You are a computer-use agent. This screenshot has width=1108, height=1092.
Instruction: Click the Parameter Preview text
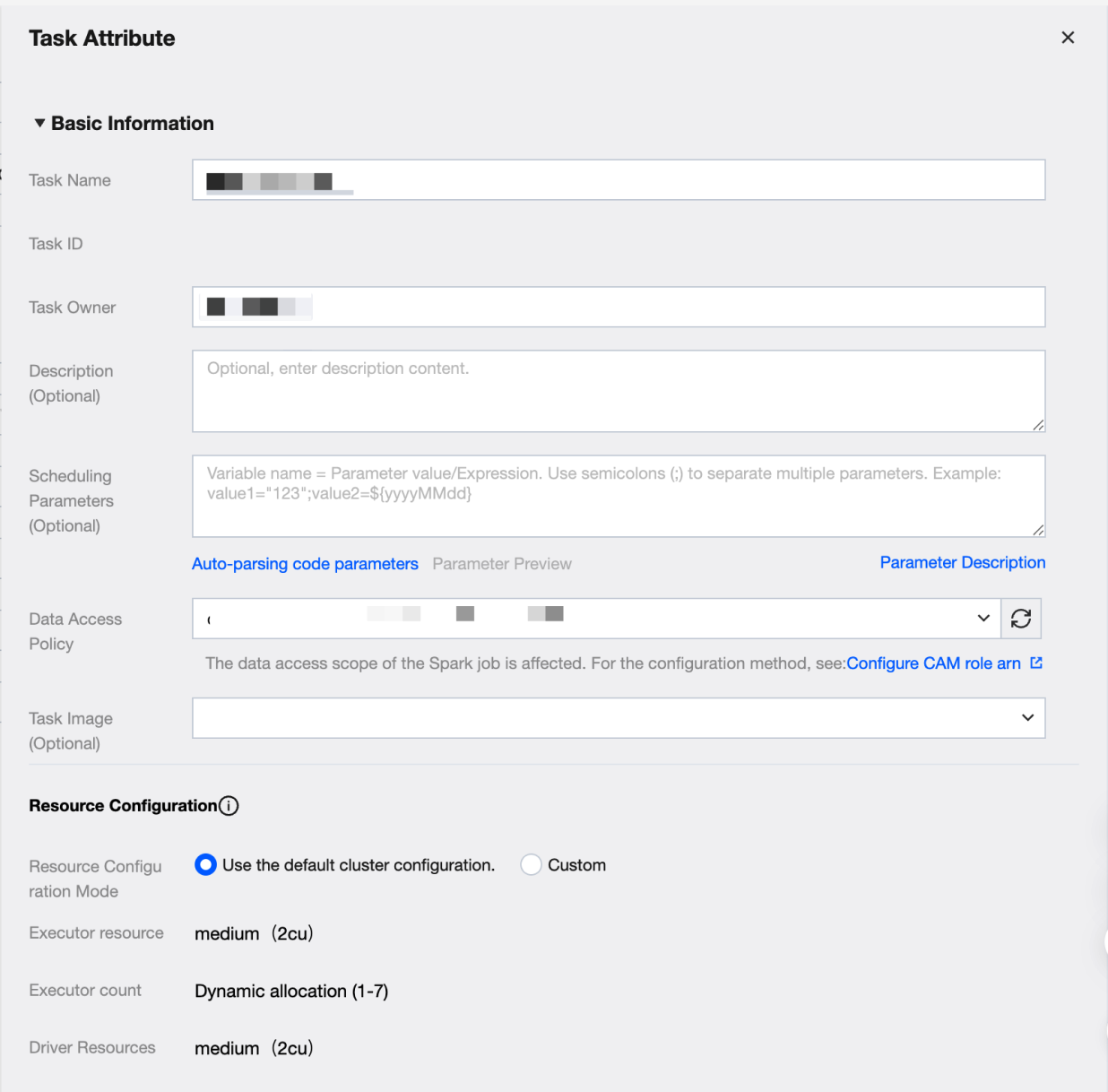click(502, 564)
